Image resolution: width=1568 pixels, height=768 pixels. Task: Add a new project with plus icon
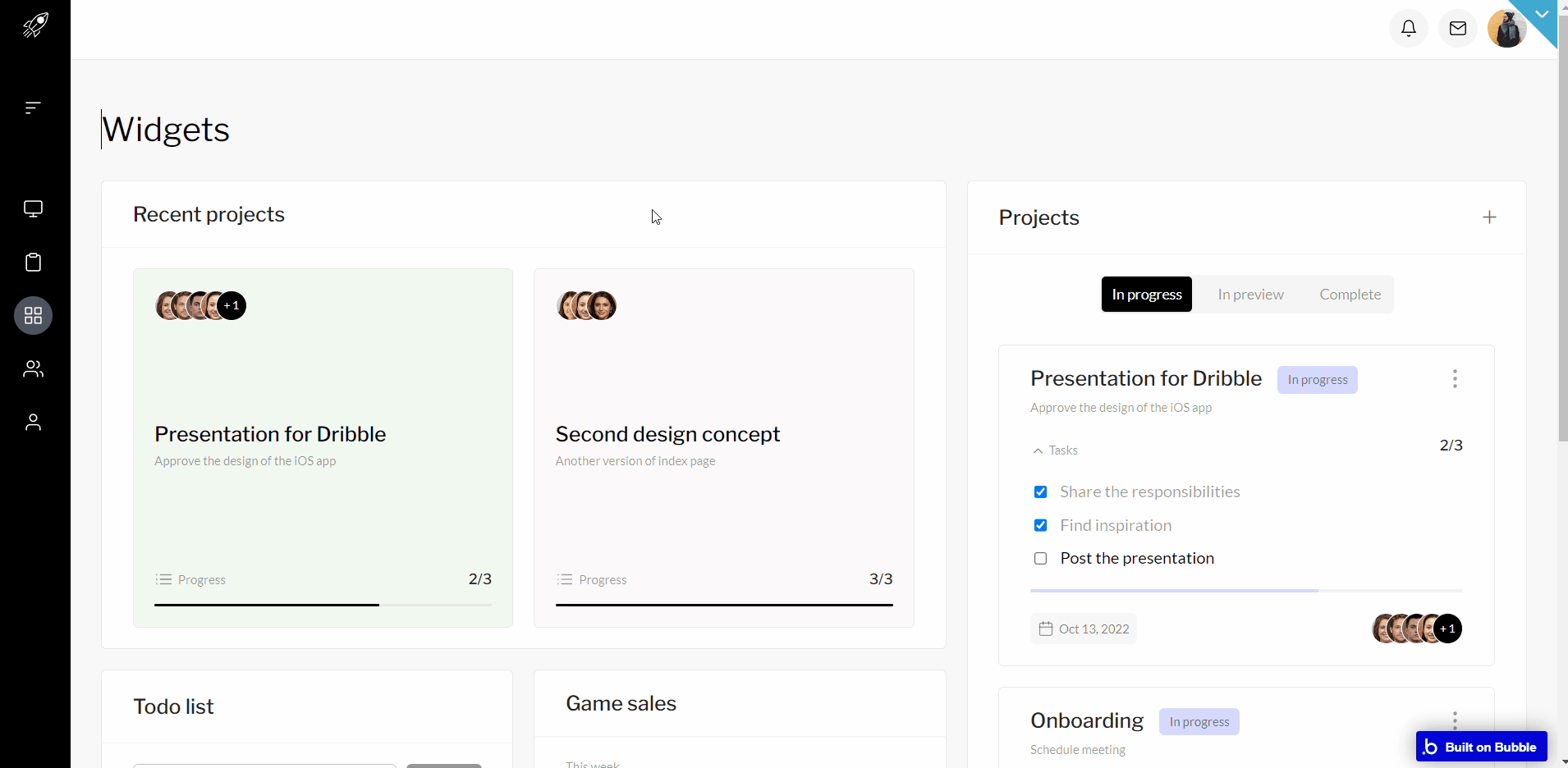click(x=1489, y=217)
